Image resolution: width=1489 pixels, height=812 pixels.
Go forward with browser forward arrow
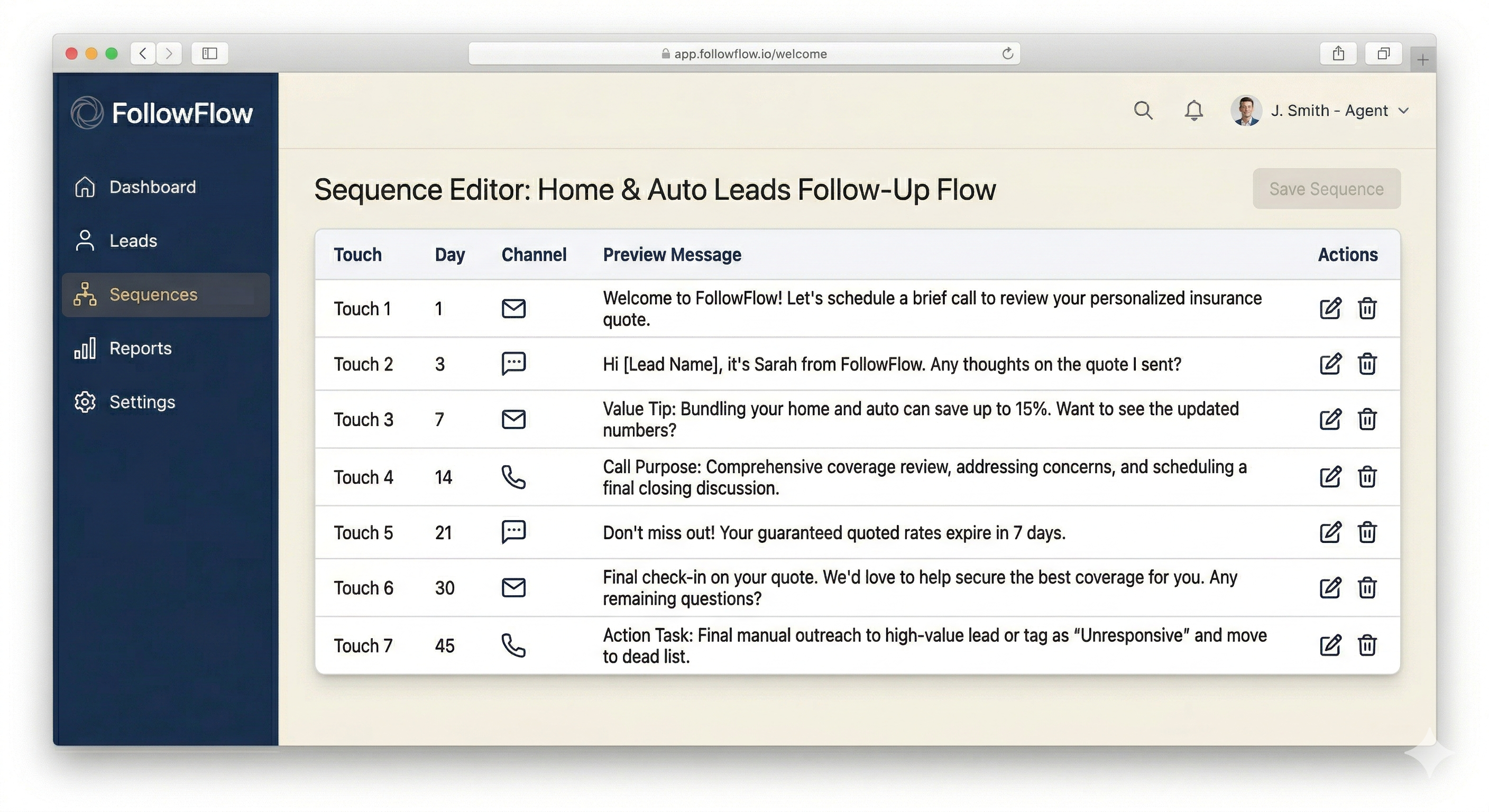pos(169,54)
